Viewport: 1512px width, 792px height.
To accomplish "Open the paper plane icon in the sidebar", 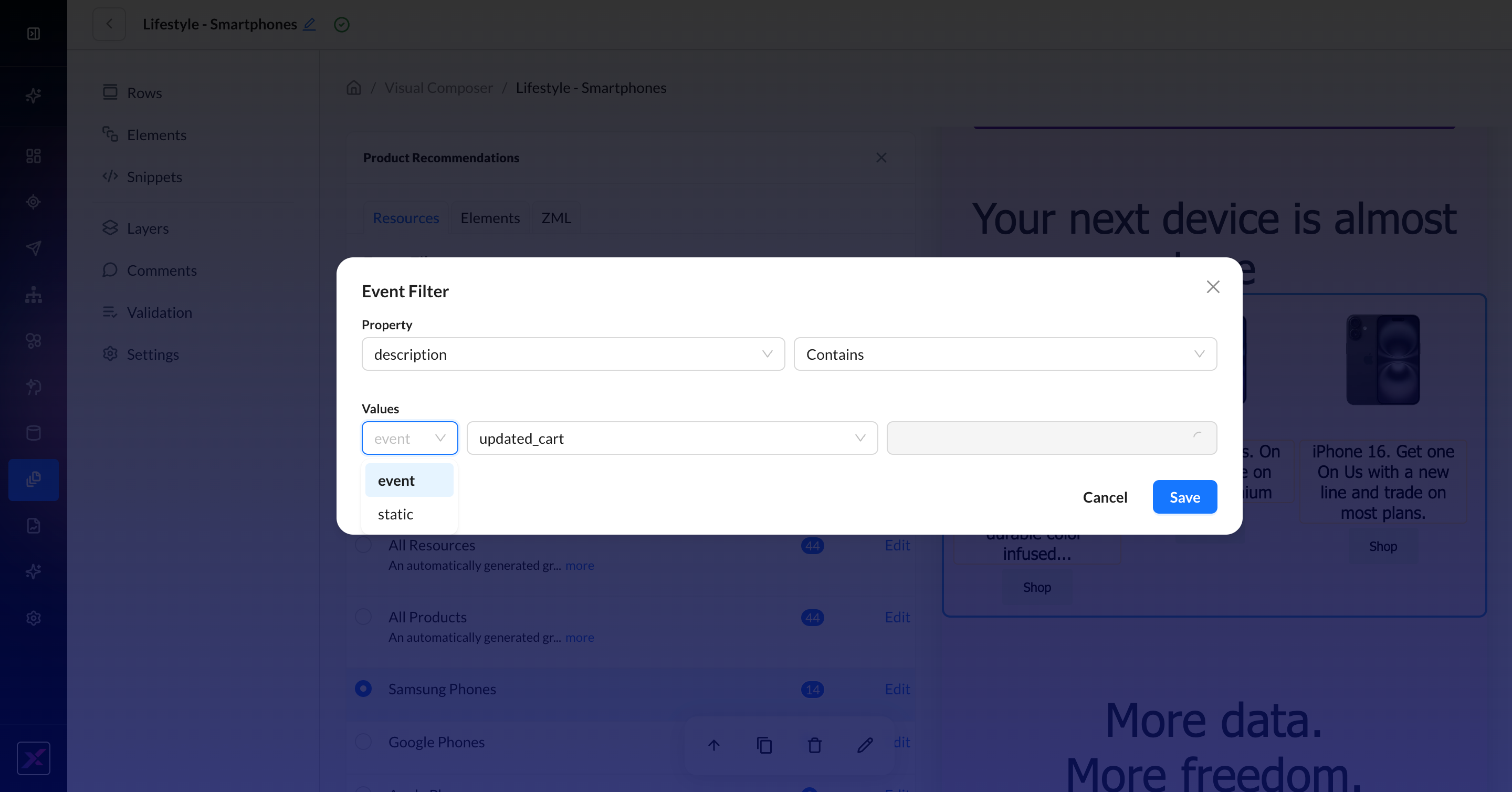I will click(x=34, y=248).
